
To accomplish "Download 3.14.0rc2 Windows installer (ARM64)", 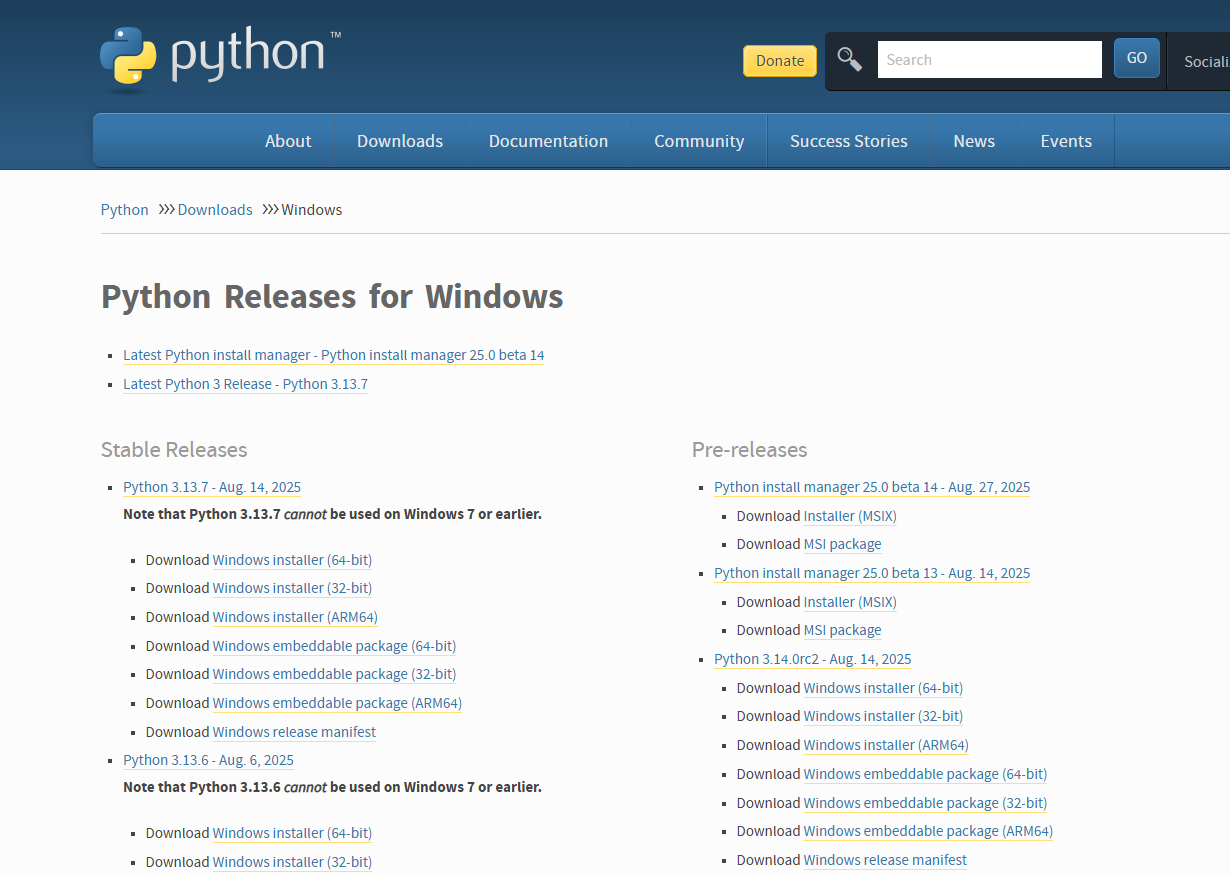I will pos(886,745).
